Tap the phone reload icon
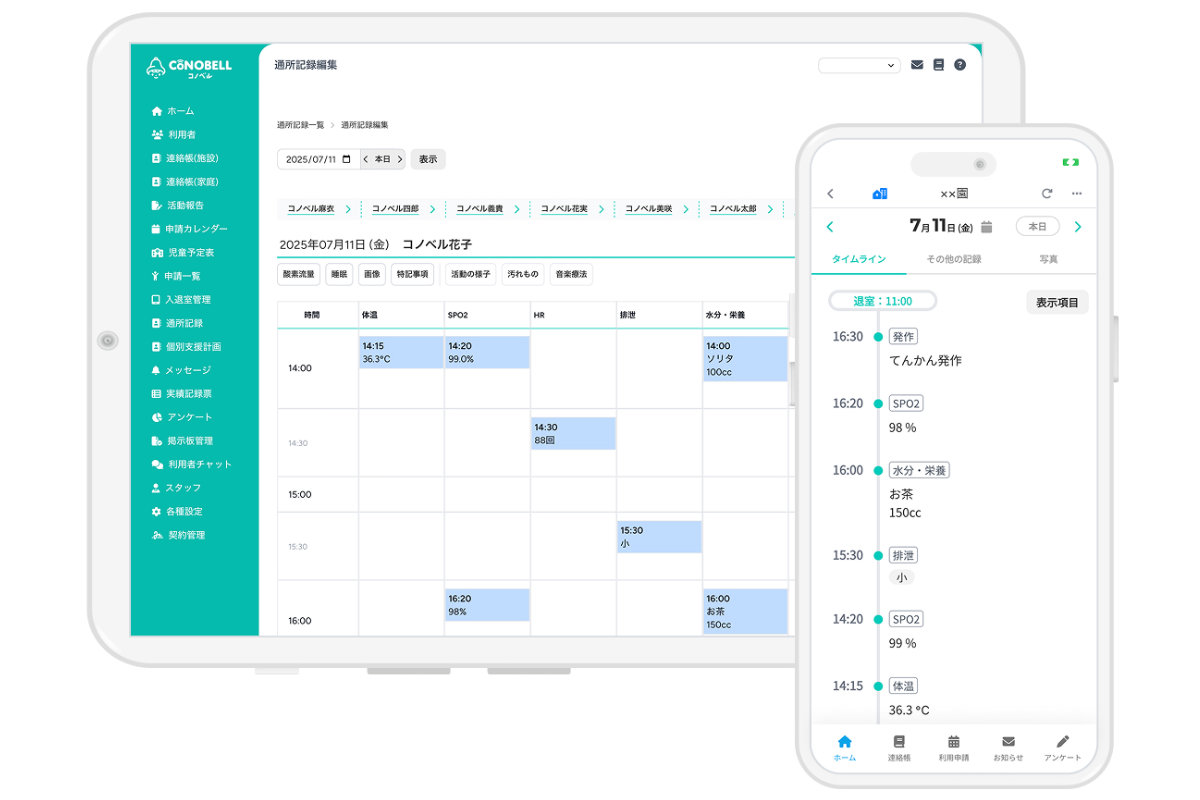This screenshot has height=800, width=1200. tap(1047, 193)
